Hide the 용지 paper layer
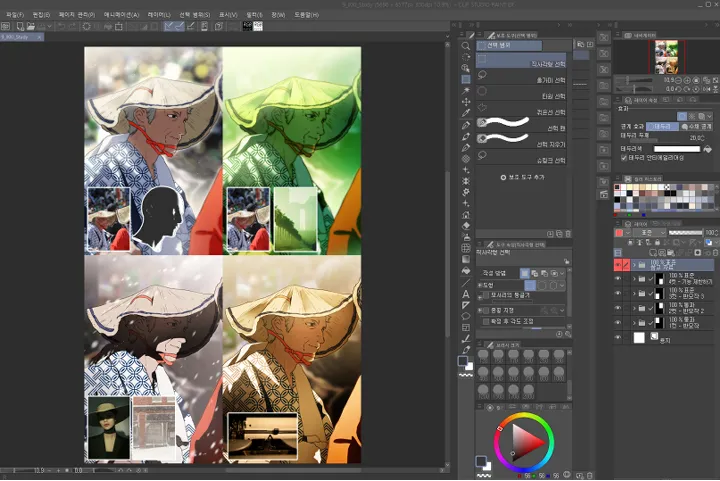The image size is (720, 481). point(618,338)
